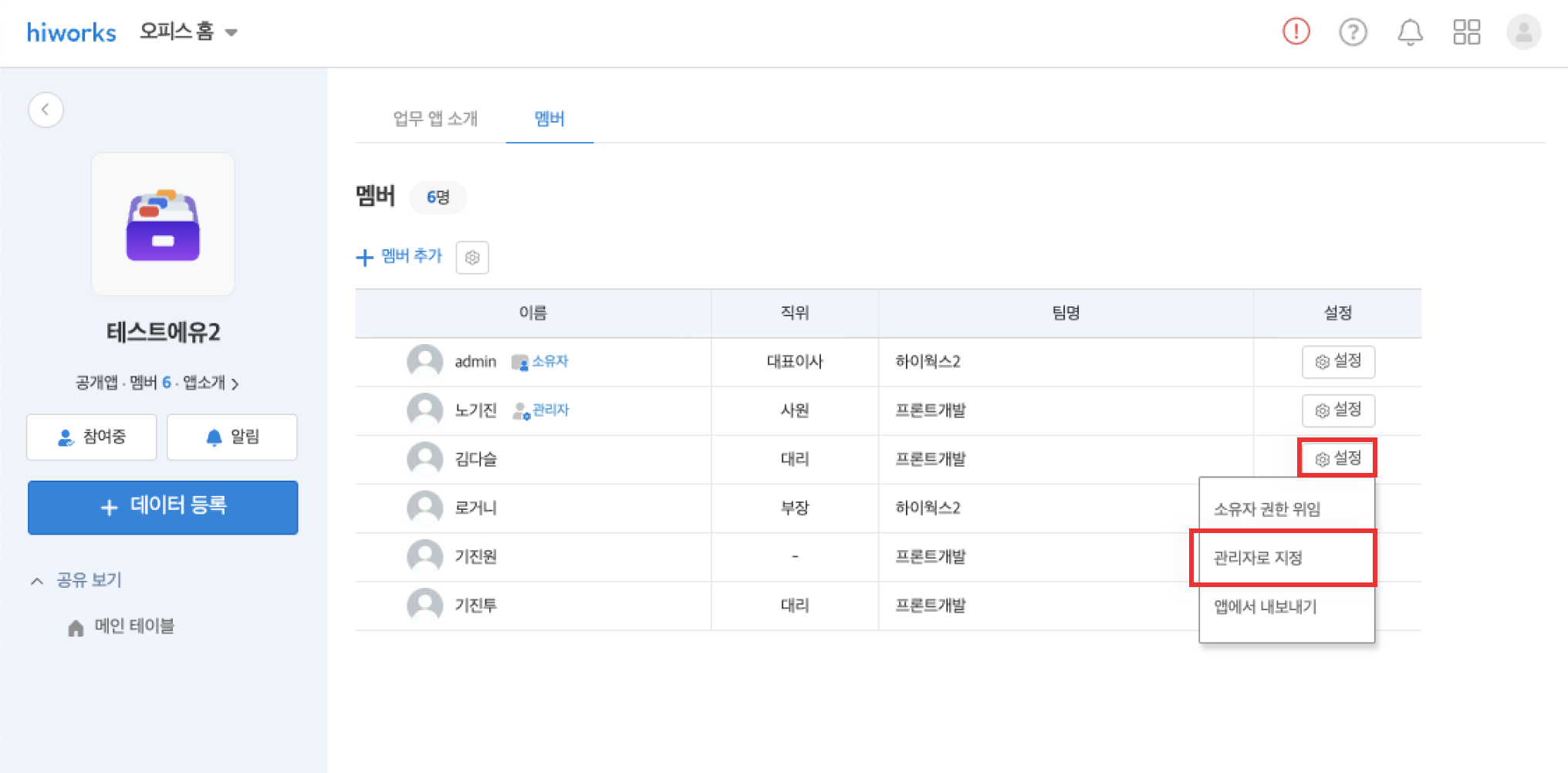The height and width of the screenshot is (773, 1568).
Task: Open the notifications bell icon
Action: [x=1410, y=32]
